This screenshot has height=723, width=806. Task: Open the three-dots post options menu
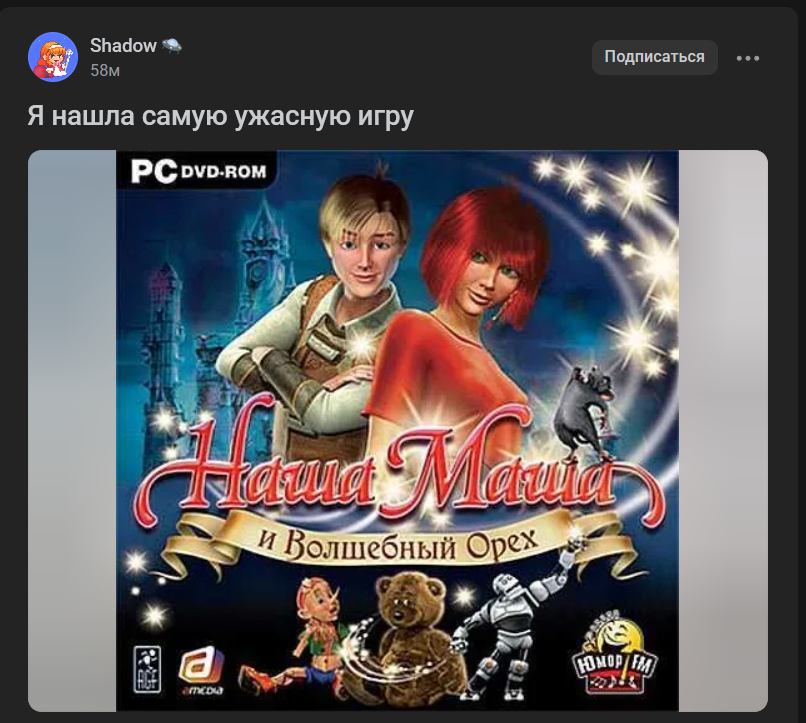tap(747, 58)
